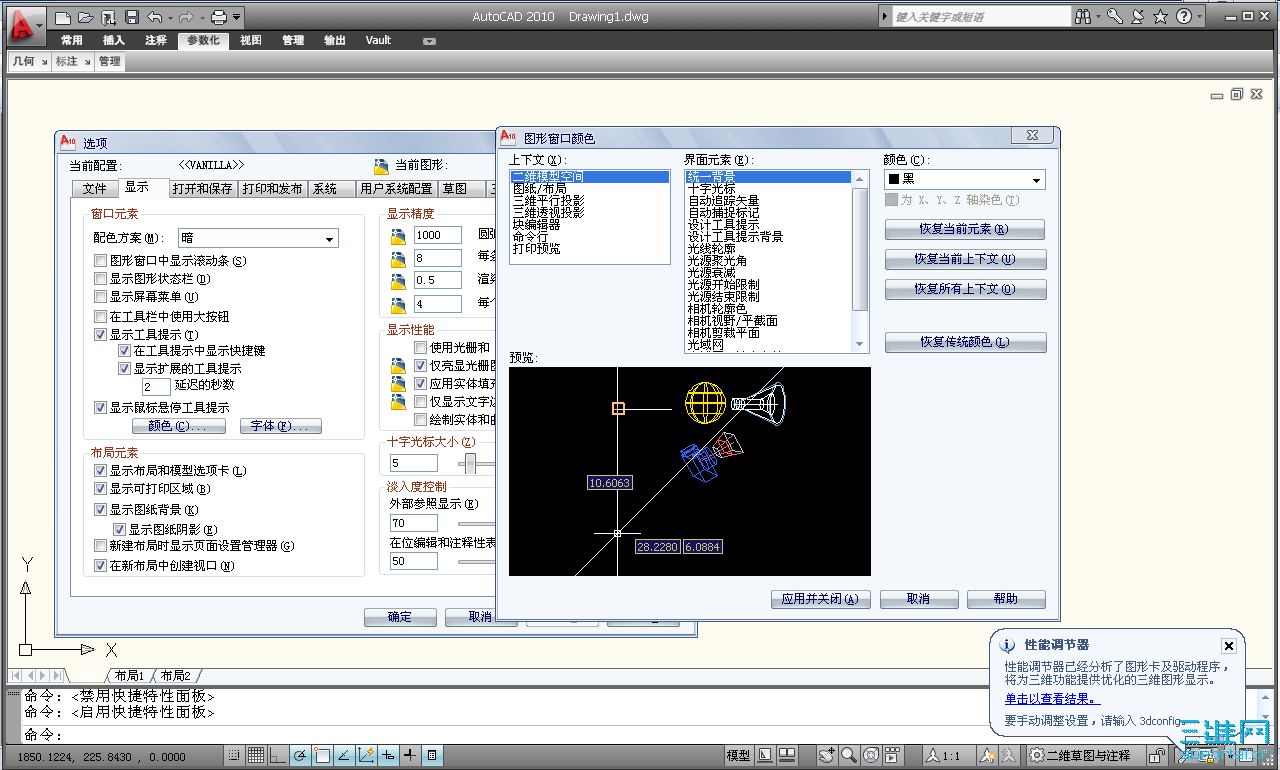Enable 新建布局时显示页面设置管理器 checkbox
Image resolution: width=1280 pixels, height=770 pixels.
(x=100, y=546)
